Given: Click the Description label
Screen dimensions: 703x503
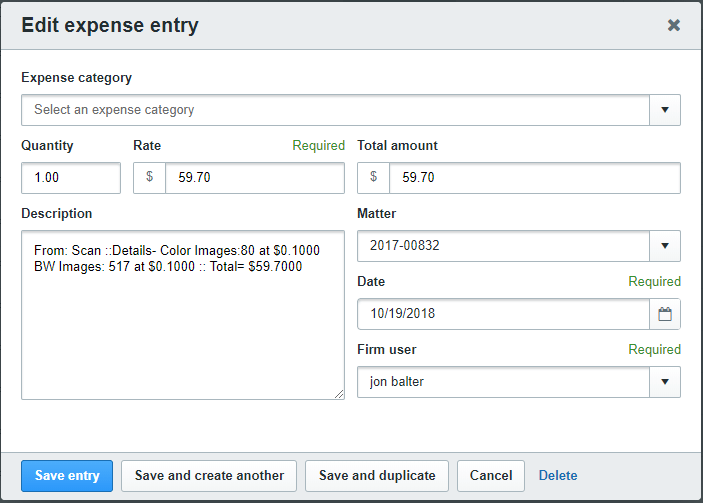Looking at the screenshot, I should click(x=56, y=213).
